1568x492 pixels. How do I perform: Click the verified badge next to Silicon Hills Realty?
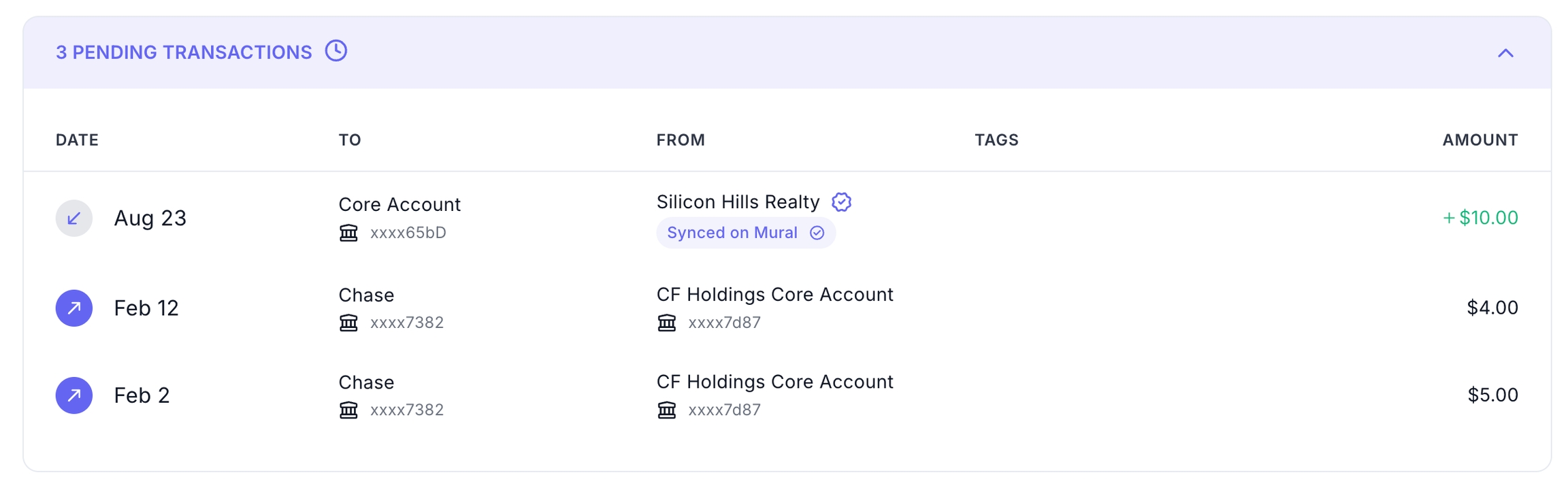tap(842, 202)
